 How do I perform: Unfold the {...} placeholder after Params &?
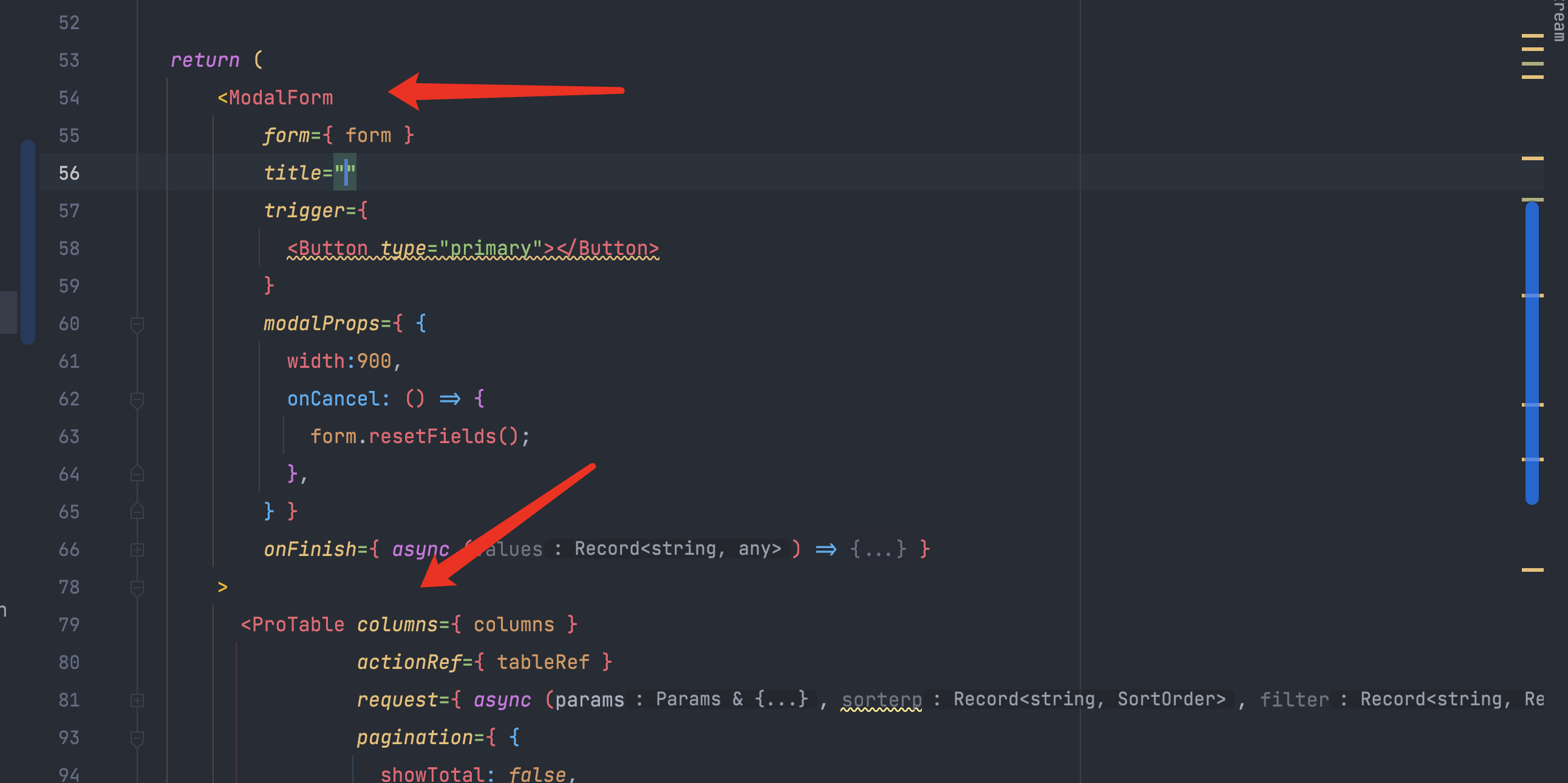781,699
